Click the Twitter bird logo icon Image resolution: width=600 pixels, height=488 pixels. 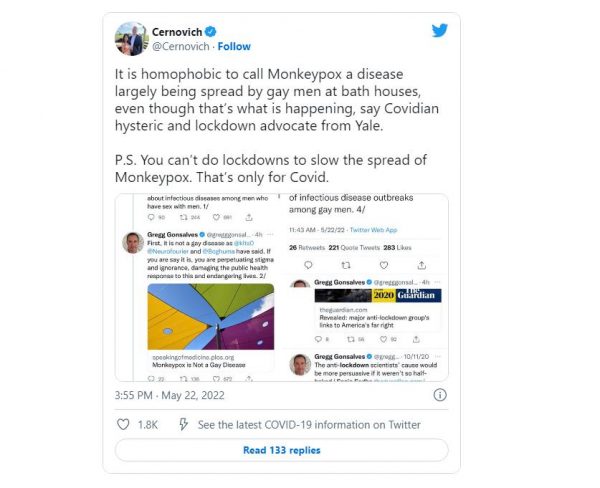click(x=440, y=31)
